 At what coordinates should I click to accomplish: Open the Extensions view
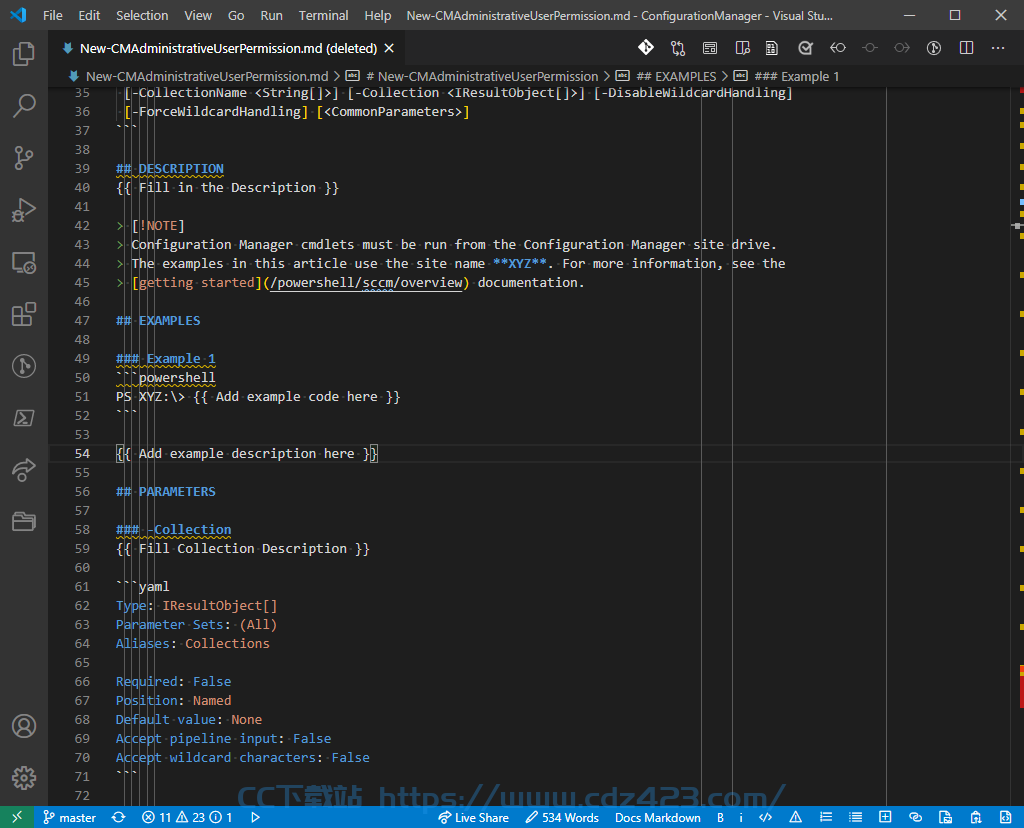pos(24,314)
